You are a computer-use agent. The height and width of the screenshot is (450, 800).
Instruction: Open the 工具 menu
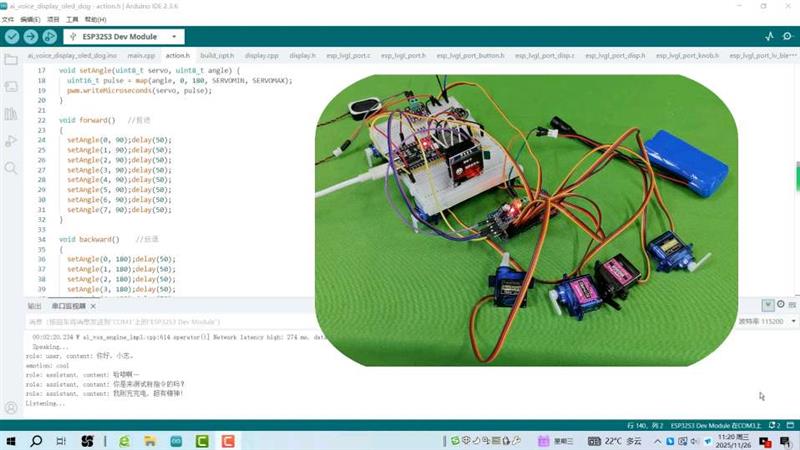coord(72,19)
